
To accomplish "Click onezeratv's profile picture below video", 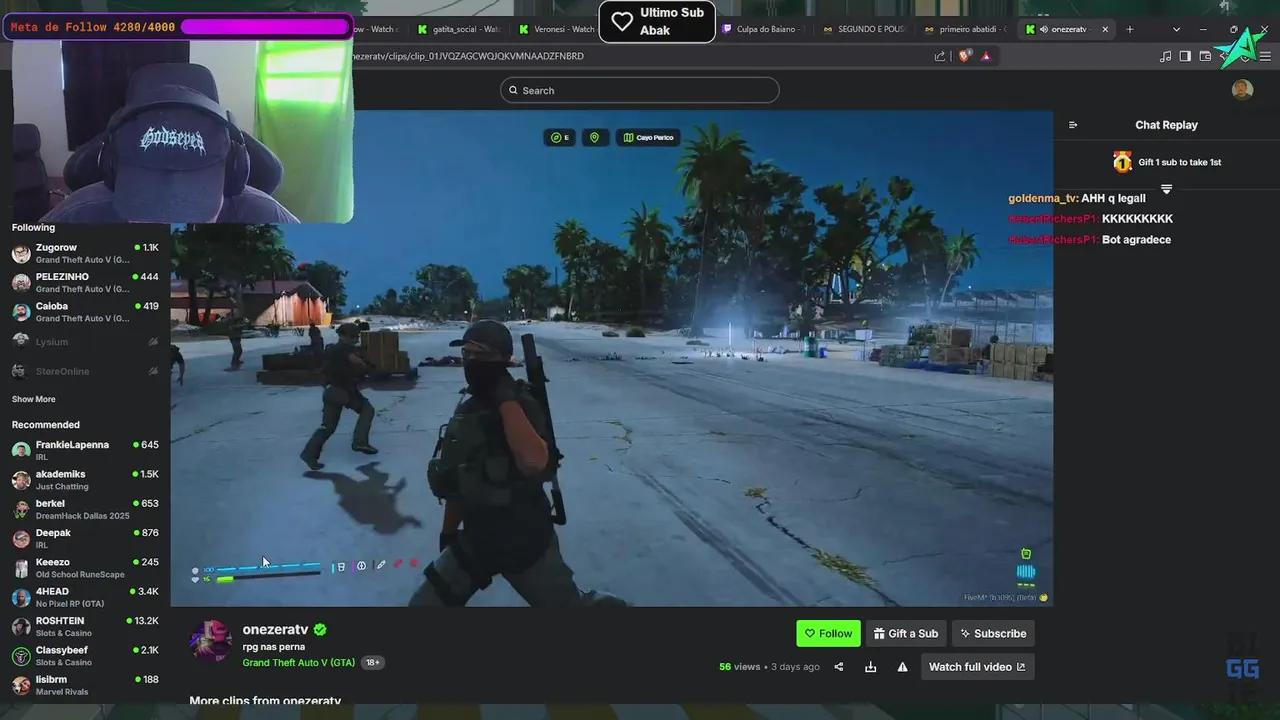I will (x=211, y=641).
